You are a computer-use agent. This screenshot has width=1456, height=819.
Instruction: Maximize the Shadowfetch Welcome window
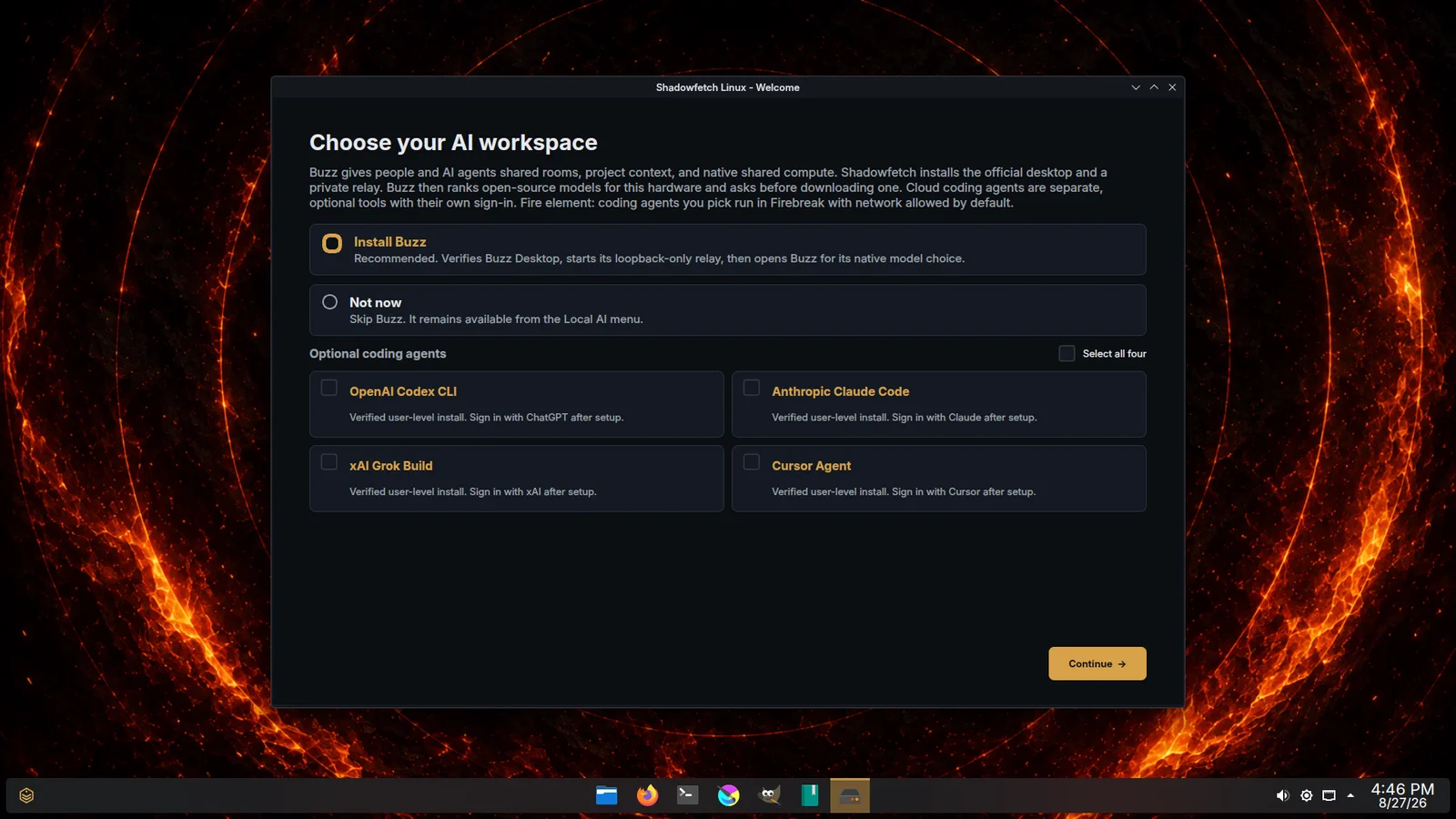1154,87
